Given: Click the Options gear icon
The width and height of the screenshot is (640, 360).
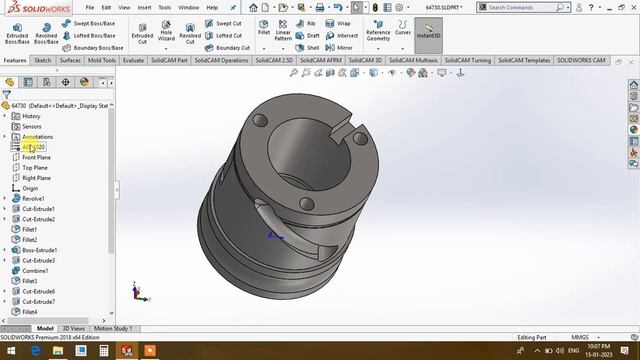Looking at the screenshot, I should point(400,7).
